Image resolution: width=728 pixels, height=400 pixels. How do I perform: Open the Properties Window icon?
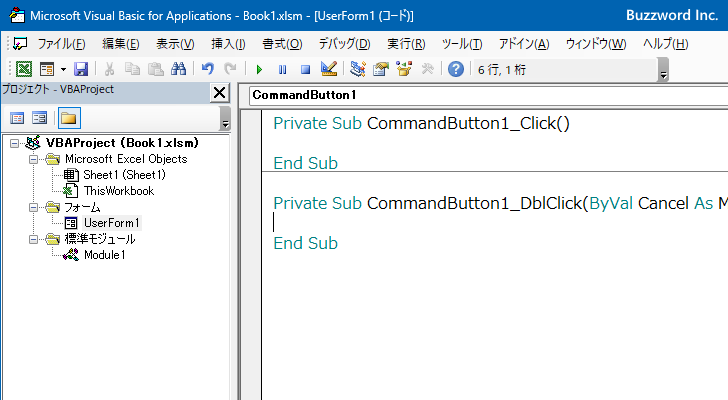pos(381,69)
